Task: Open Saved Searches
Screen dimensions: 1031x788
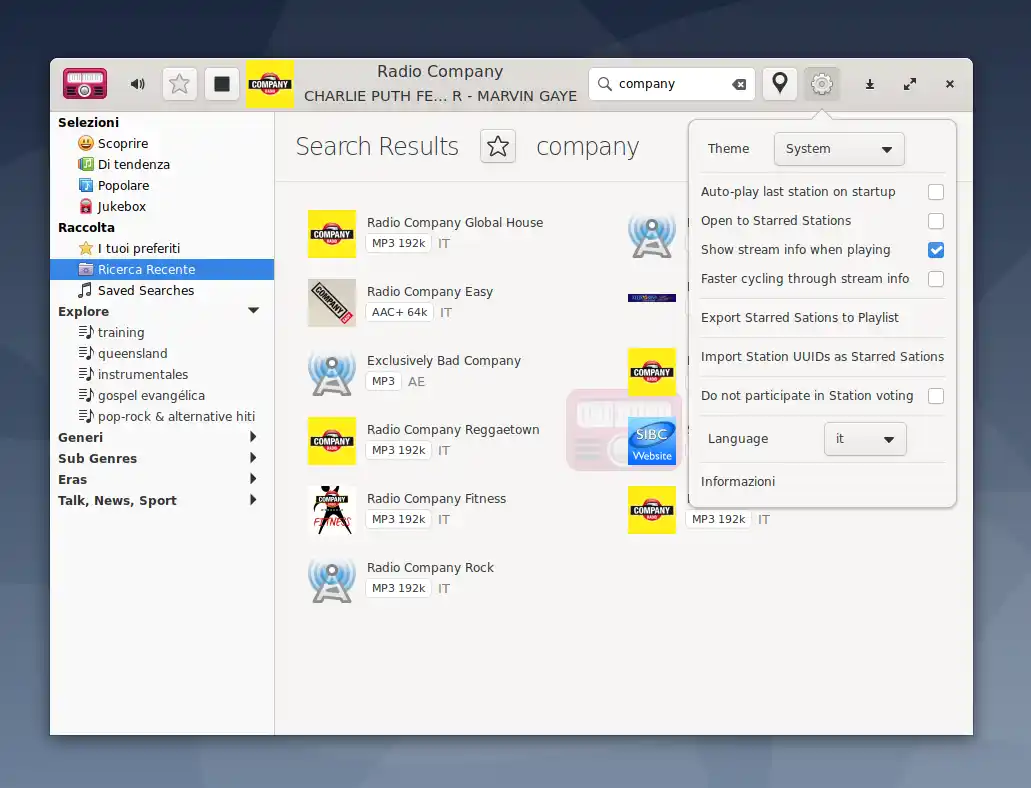Action: [x=136, y=290]
